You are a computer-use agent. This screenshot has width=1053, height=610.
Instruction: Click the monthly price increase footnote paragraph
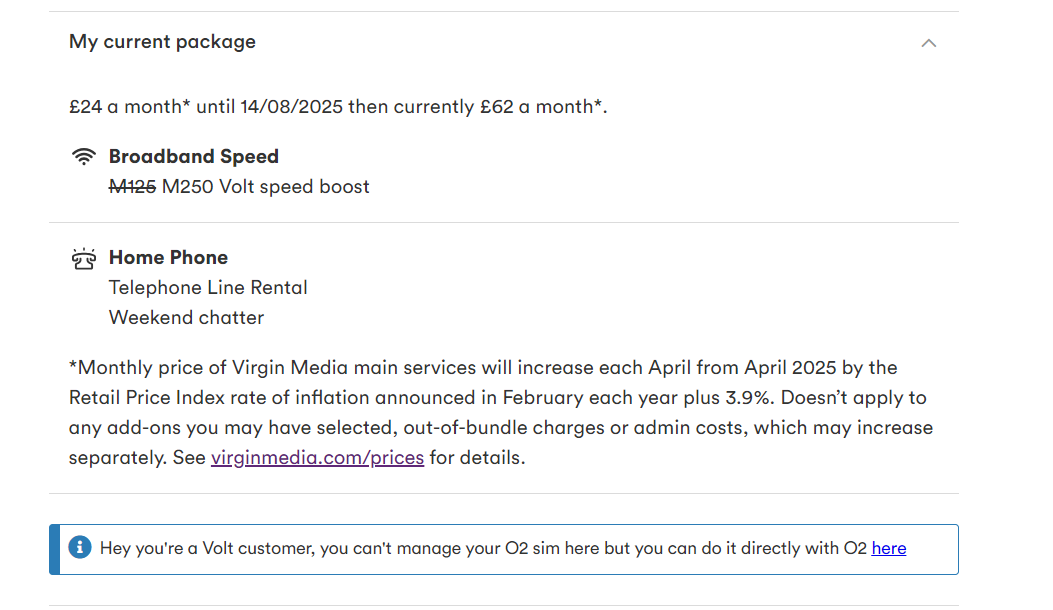coord(501,412)
